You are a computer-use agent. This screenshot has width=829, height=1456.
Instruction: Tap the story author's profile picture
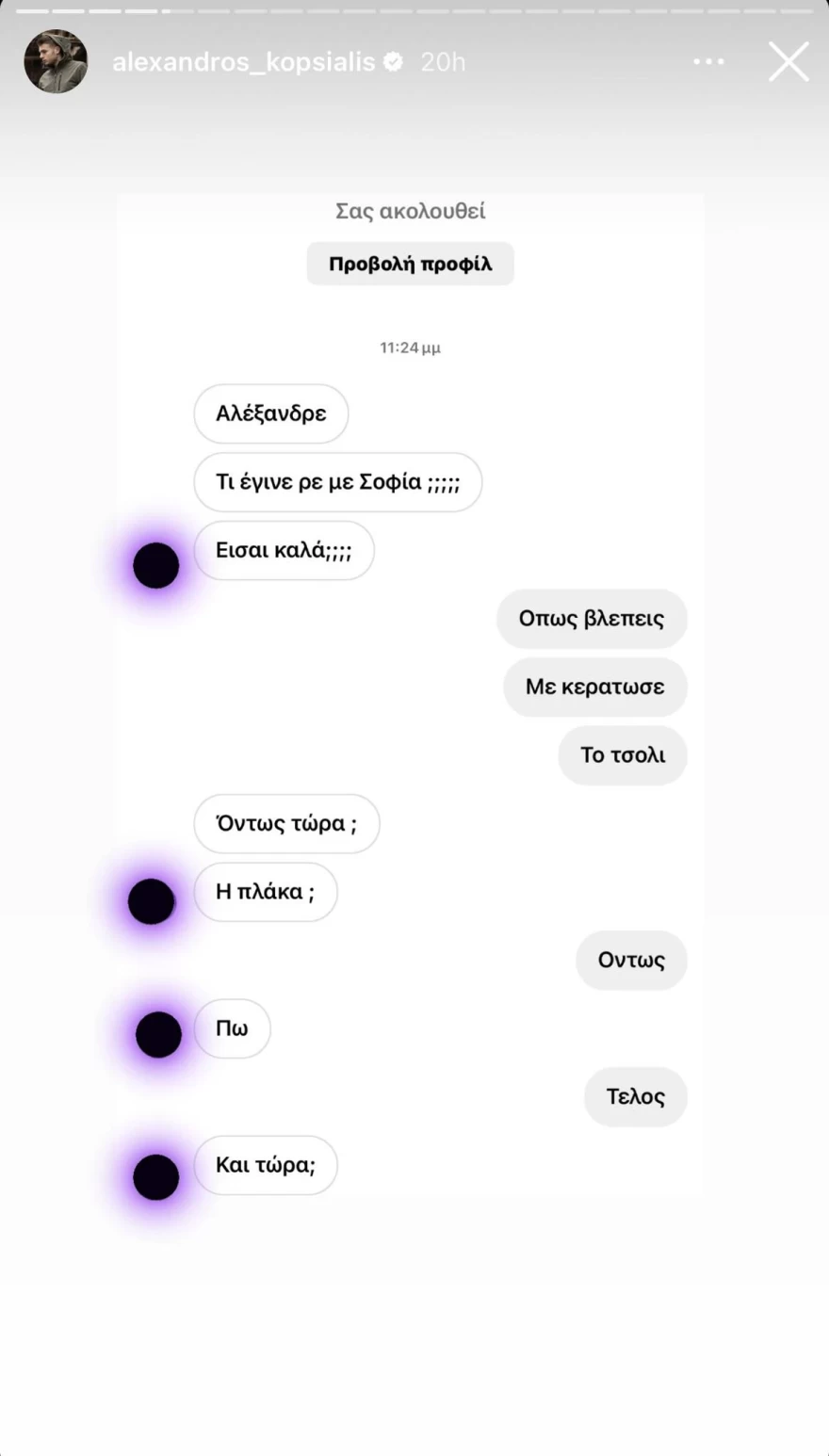56,61
